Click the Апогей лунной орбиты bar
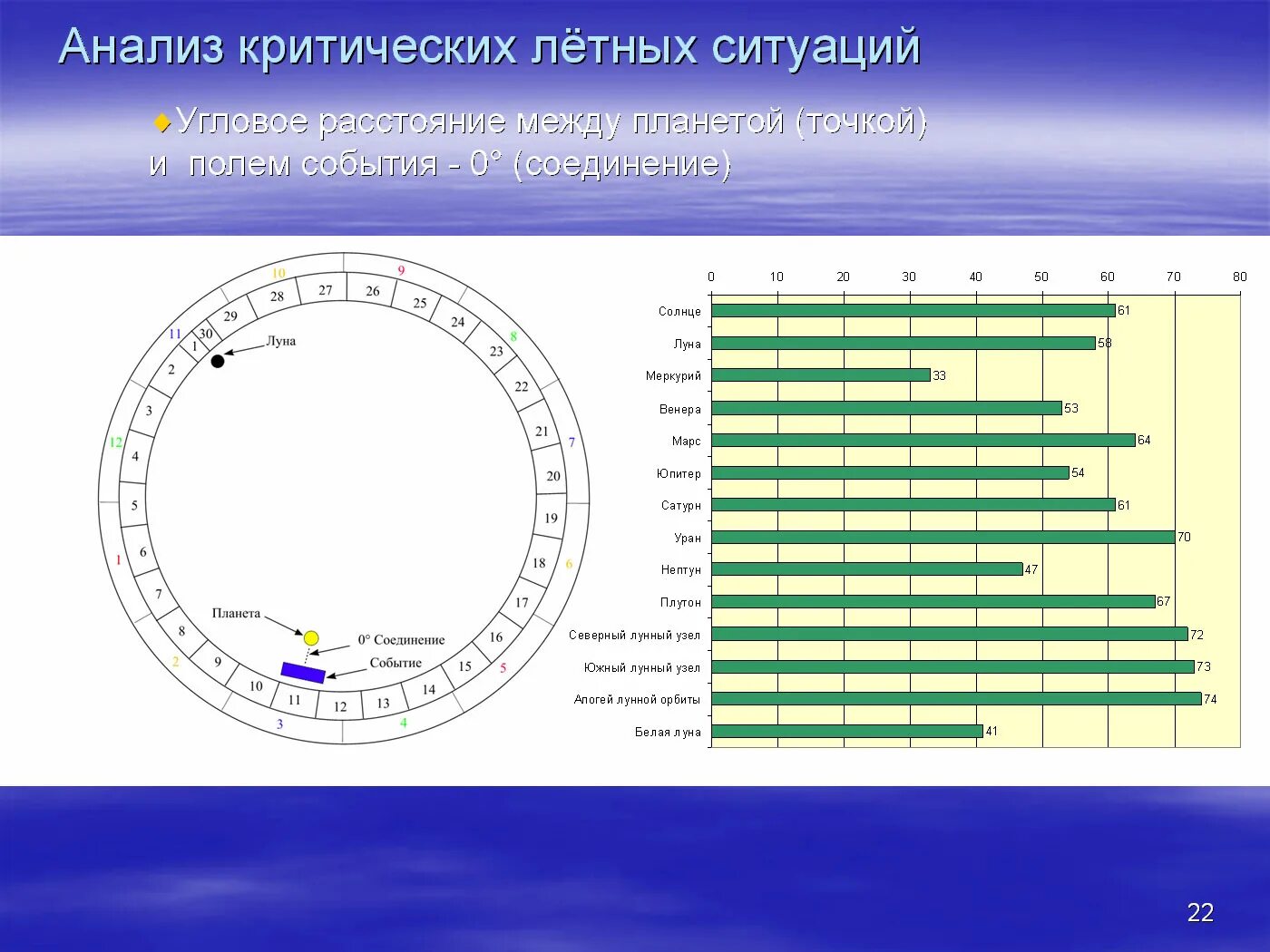This screenshot has height=952, width=1270. 956,699
